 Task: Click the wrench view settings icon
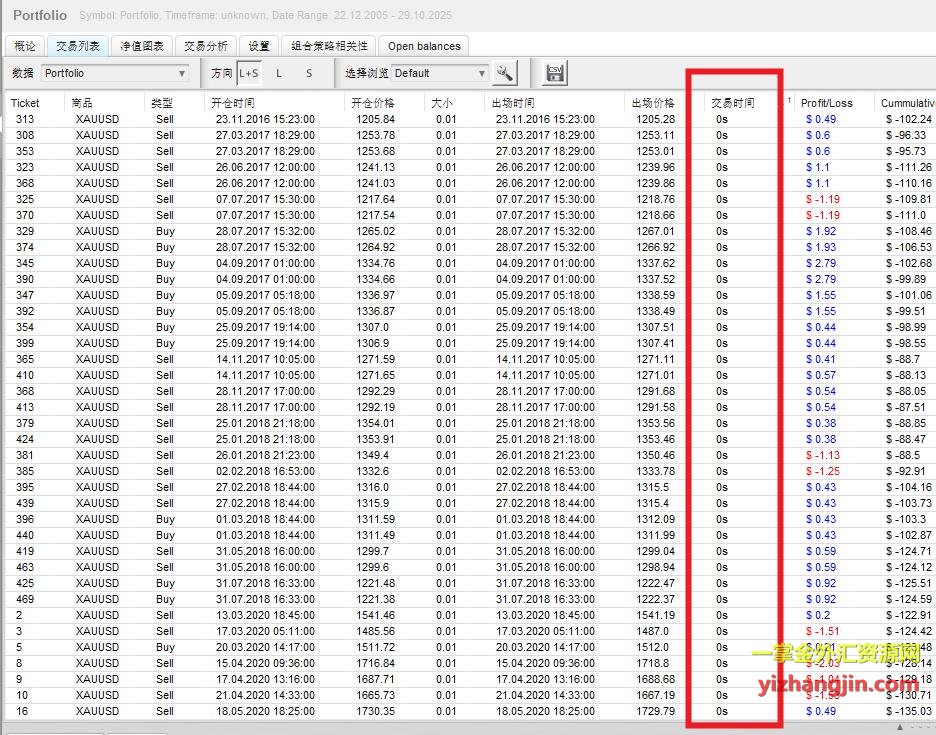tap(505, 73)
